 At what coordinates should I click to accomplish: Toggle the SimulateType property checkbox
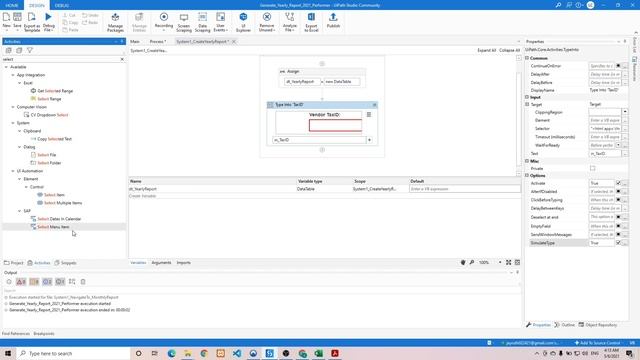pos(618,243)
